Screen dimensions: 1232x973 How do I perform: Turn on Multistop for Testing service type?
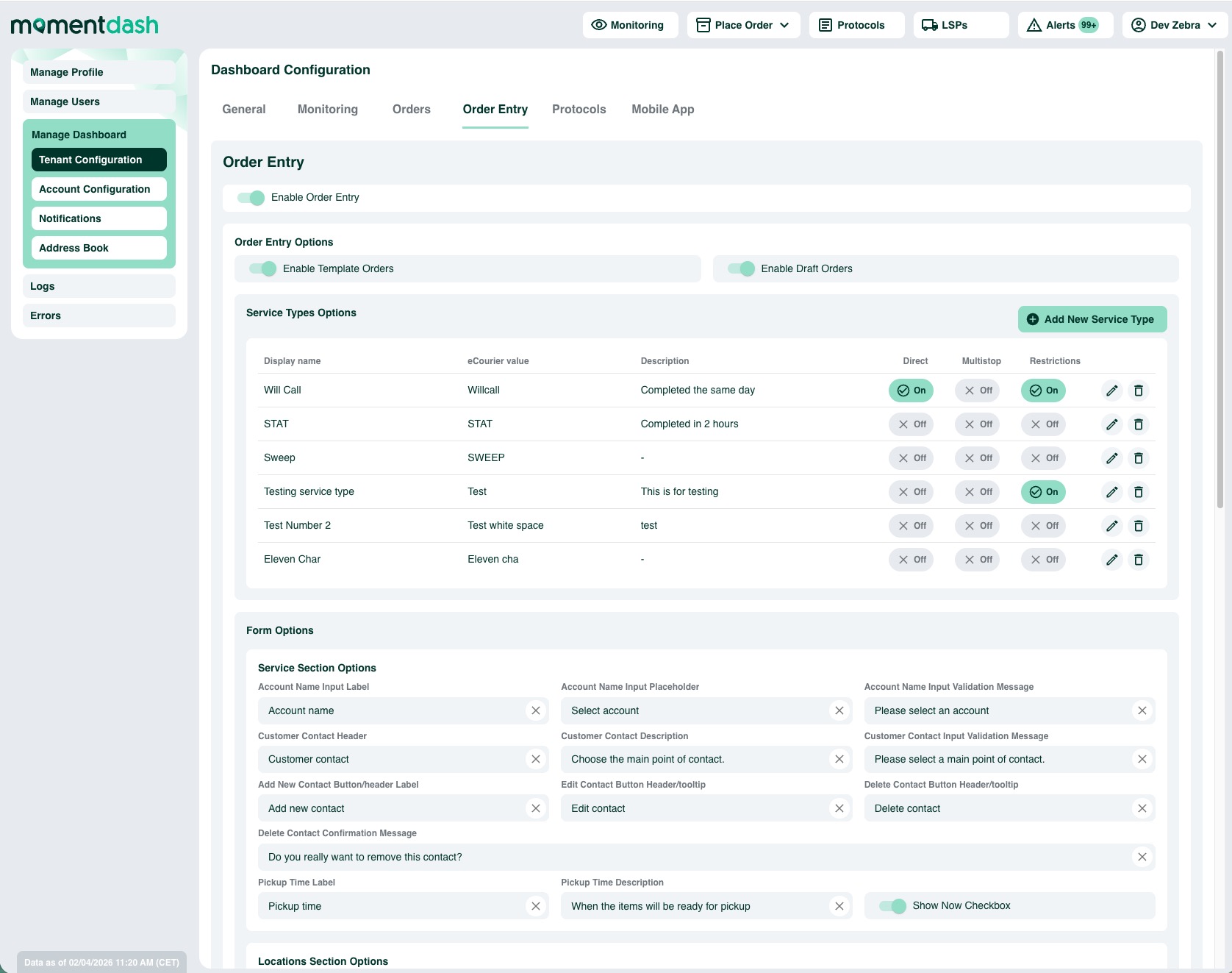click(x=978, y=492)
